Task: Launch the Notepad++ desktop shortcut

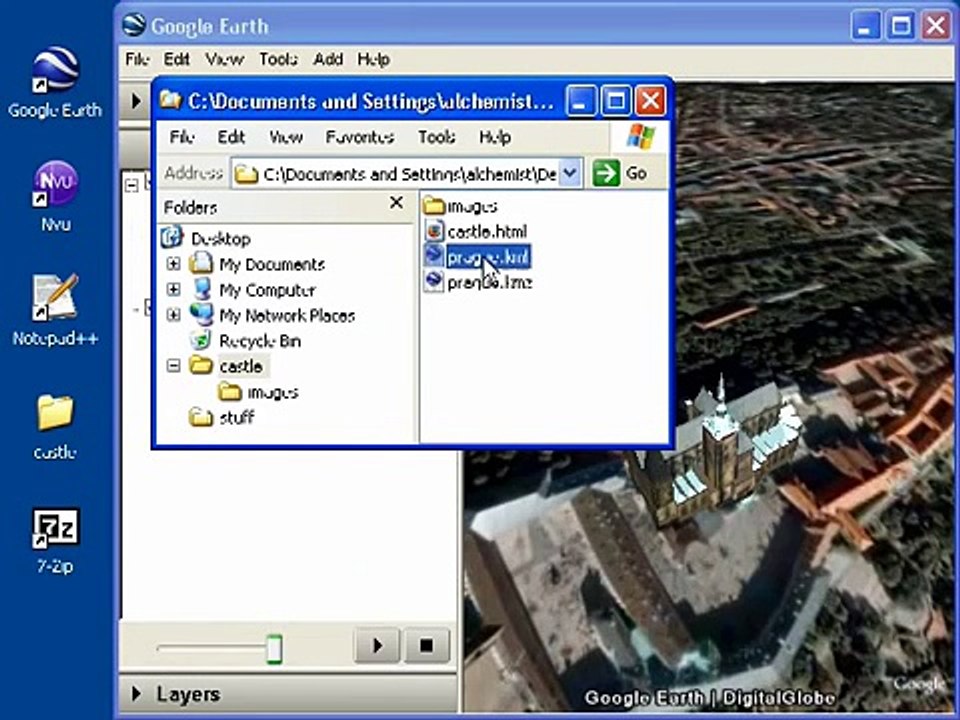Action: pos(55,309)
